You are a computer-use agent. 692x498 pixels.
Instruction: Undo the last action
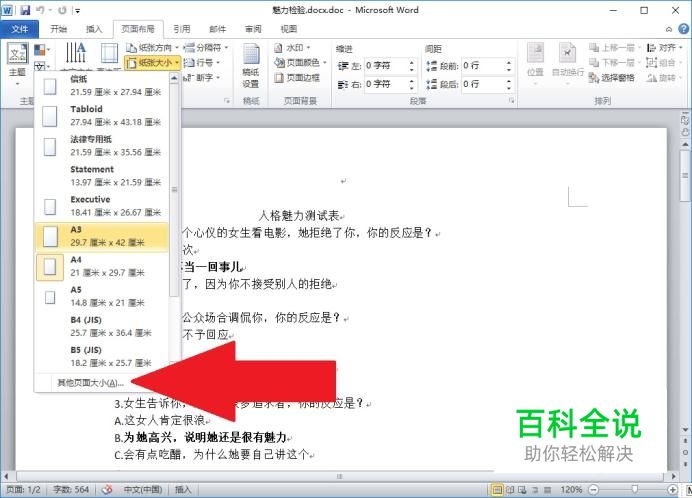click(x=40, y=10)
